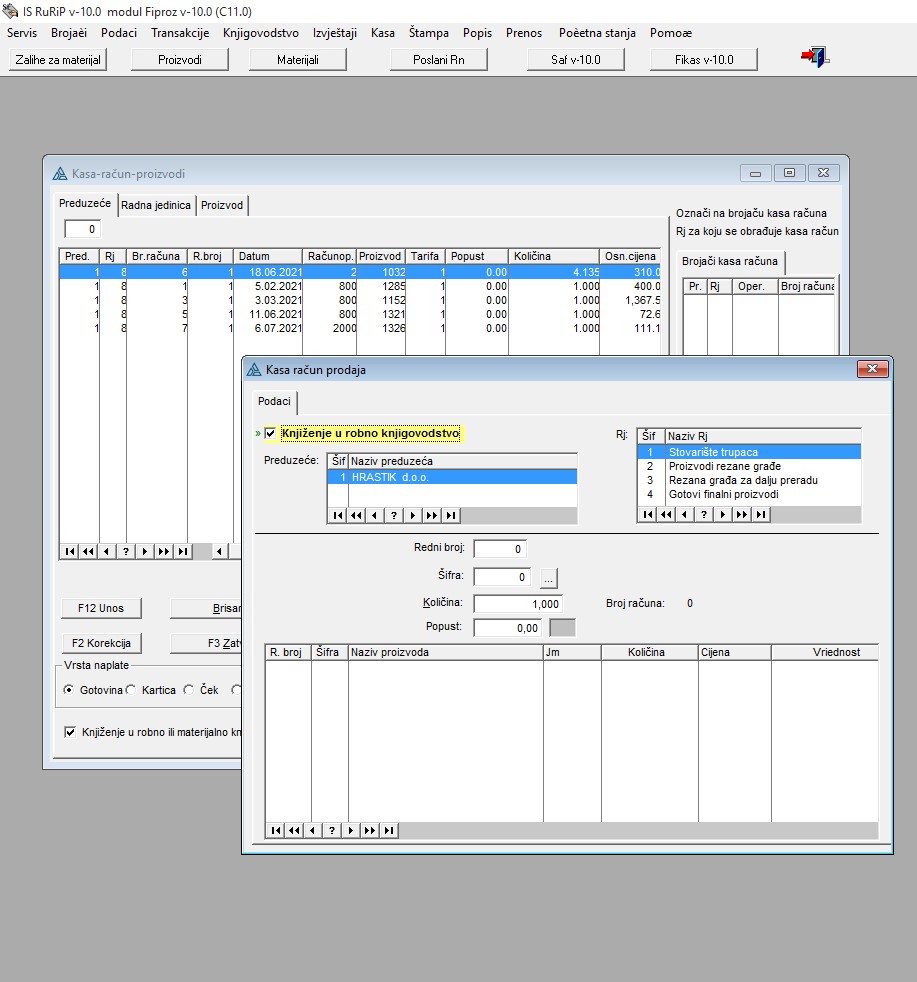Click the gray swatch beside Popust field
The width and height of the screenshot is (917, 982).
coord(563,628)
